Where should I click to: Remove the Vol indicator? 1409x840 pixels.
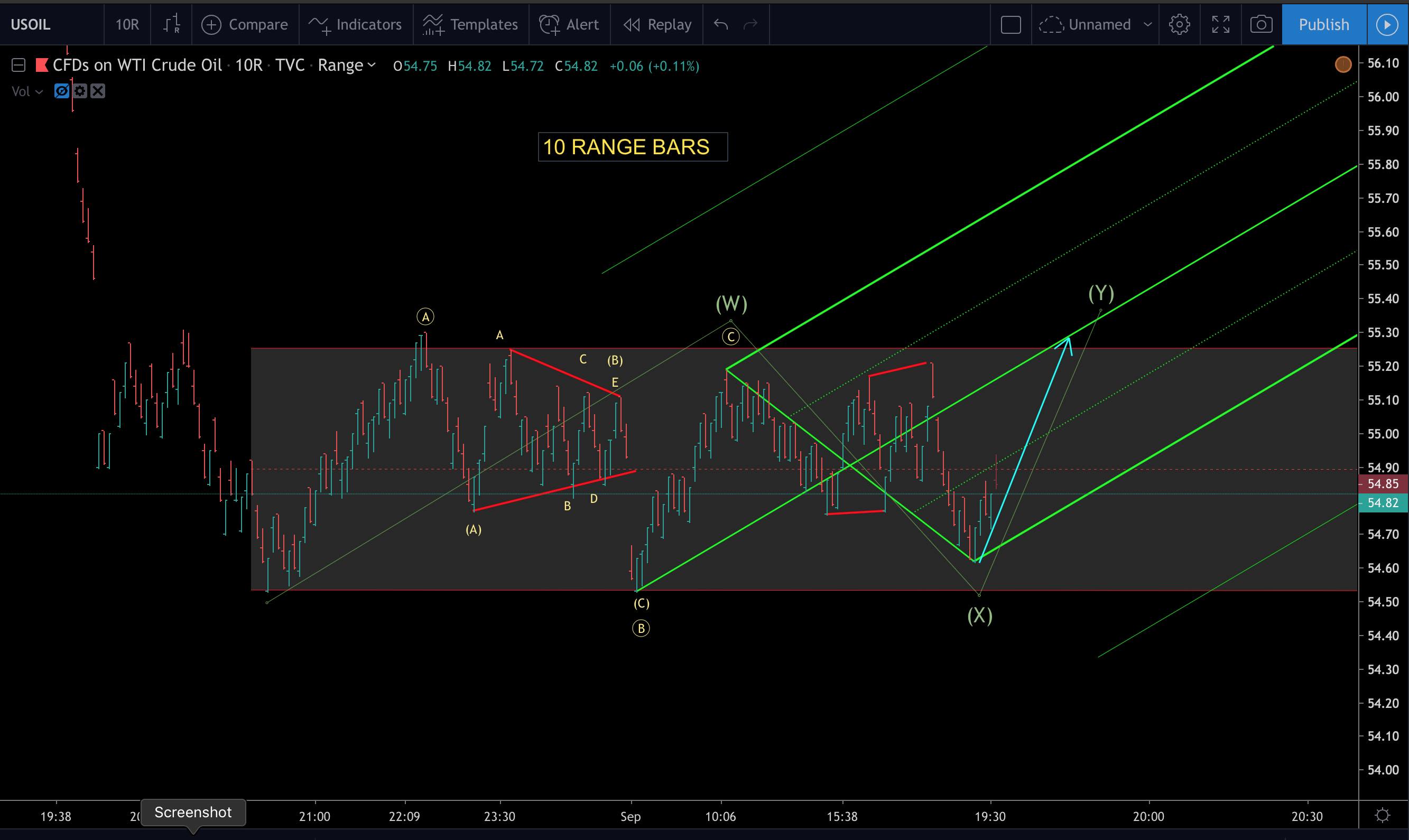coord(98,91)
